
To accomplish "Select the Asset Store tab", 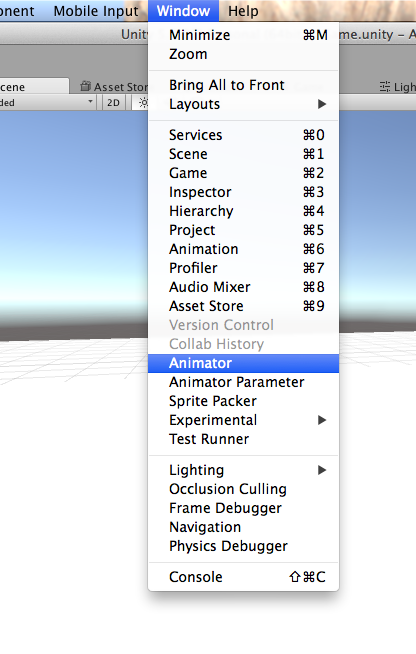I will pyautogui.click(x=115, y=87).
